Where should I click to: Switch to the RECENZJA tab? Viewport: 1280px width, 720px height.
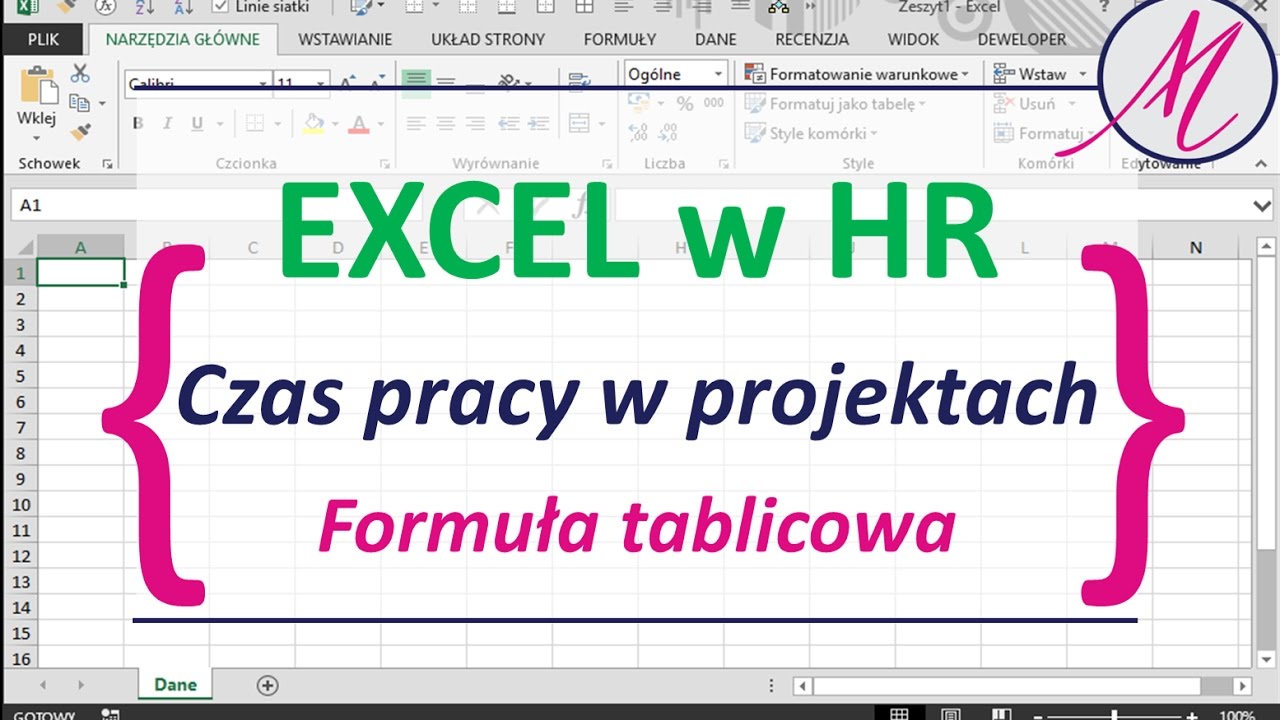(812, 40)
